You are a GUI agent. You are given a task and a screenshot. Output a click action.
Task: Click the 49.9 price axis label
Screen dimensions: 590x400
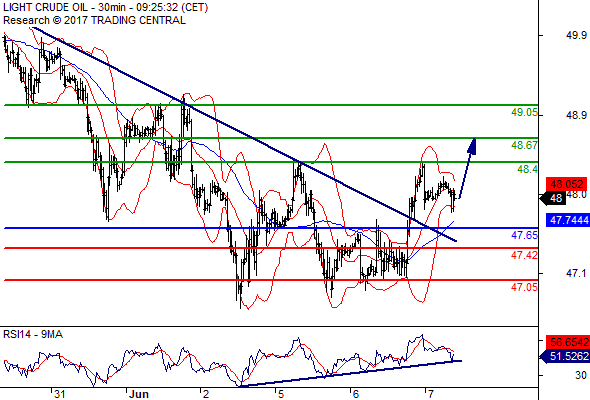tap(576, 35)
